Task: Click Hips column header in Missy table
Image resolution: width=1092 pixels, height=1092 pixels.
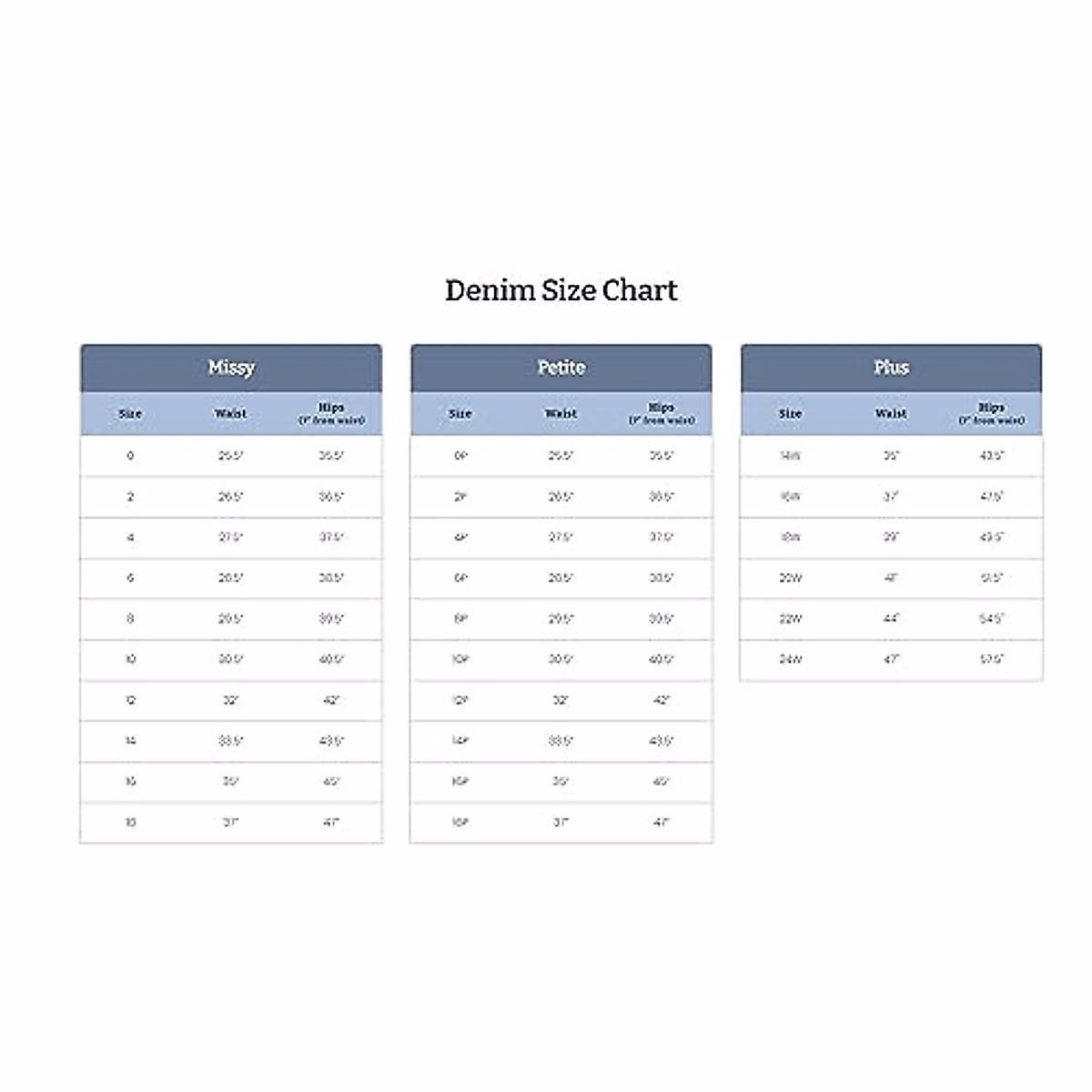Action: [x=331, y=414]
